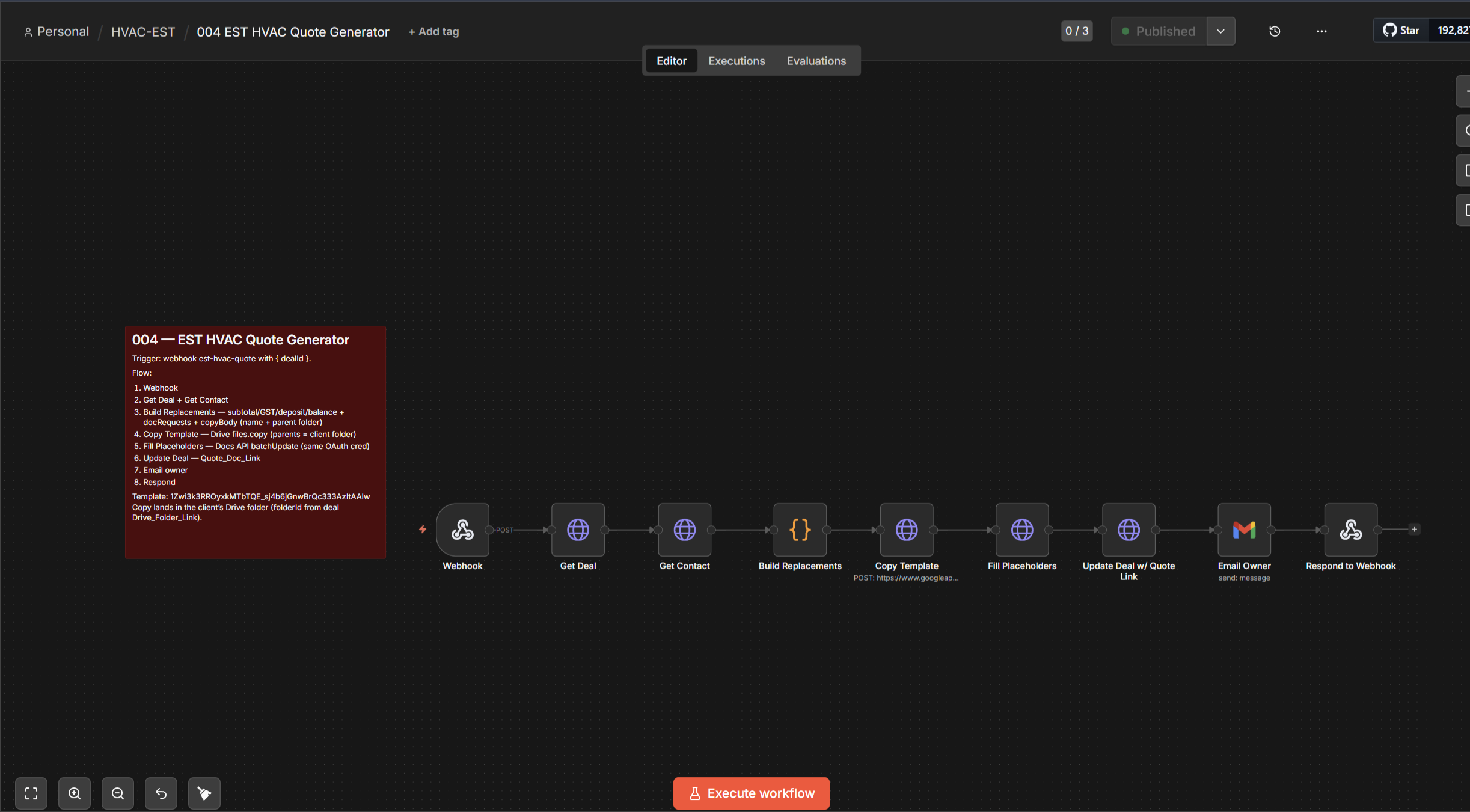The width and height of the screenshot is (1470, 812).
Task: Click the Execute workflow button
Action: [x=751, y=793]
